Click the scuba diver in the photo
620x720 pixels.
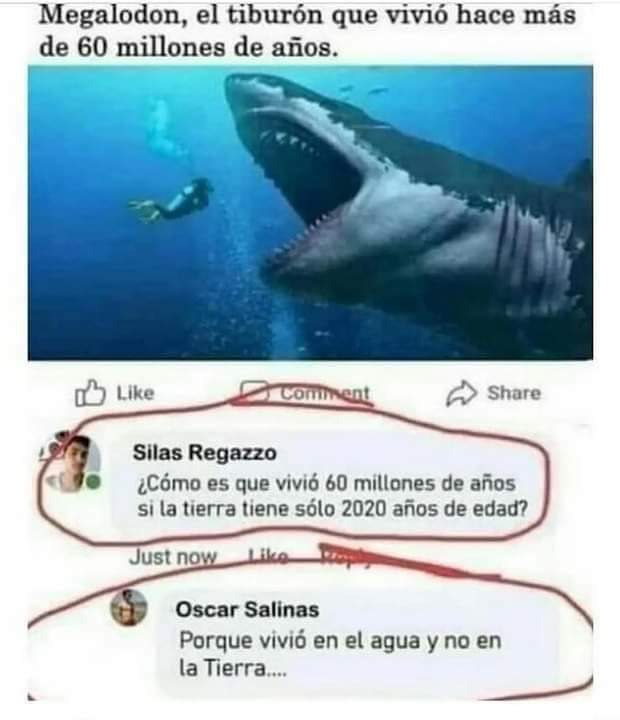tap(172, 200)
